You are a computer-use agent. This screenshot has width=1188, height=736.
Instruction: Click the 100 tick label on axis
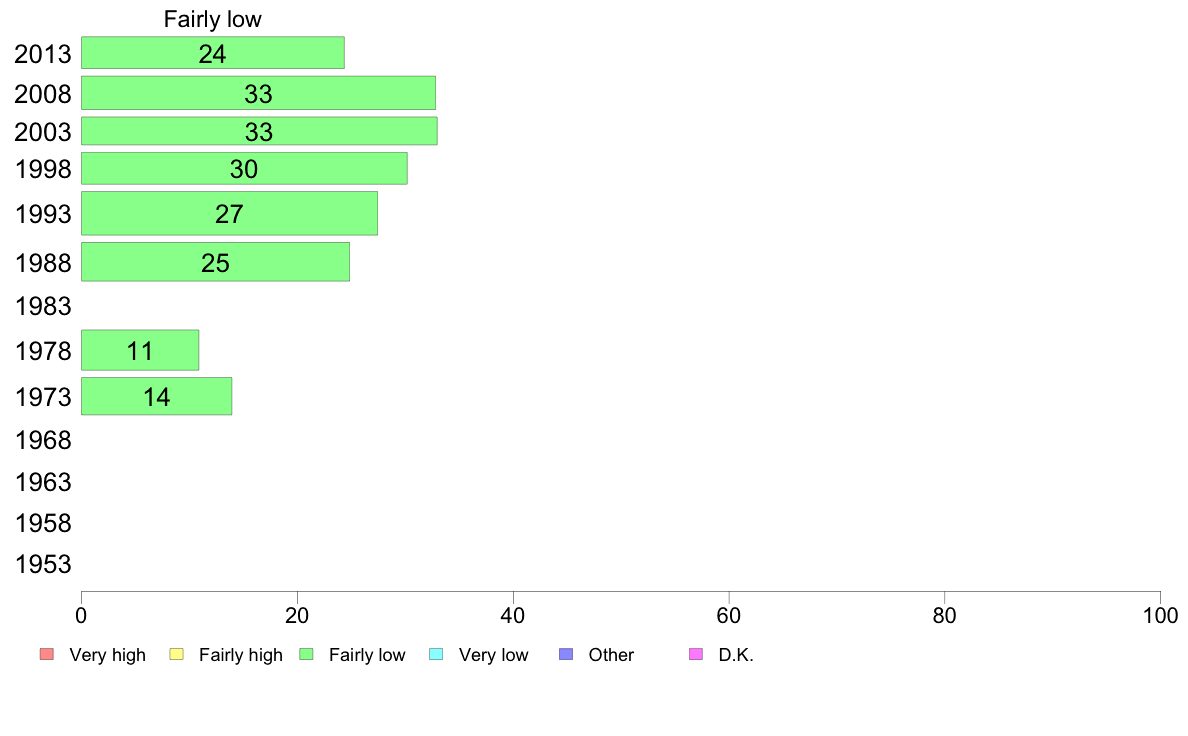[x=1160, y=615]
